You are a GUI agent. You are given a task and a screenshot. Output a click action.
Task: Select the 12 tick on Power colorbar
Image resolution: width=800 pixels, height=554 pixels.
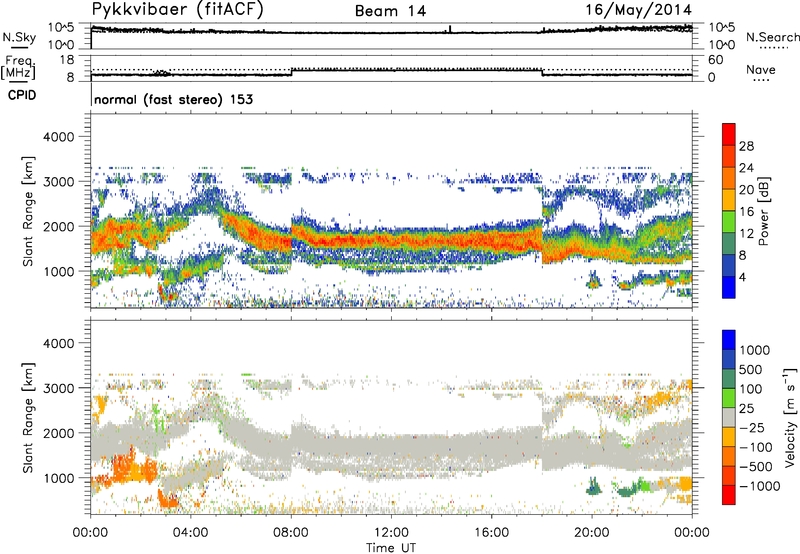pyautogui.click(x=746, y=234)
